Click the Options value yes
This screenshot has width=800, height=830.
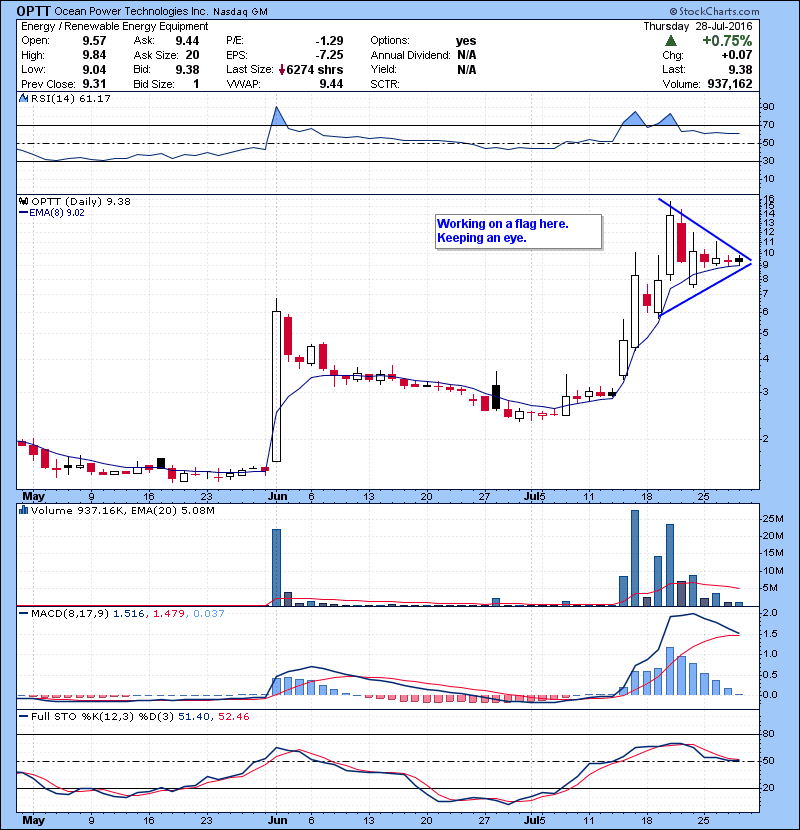(466, 41)
